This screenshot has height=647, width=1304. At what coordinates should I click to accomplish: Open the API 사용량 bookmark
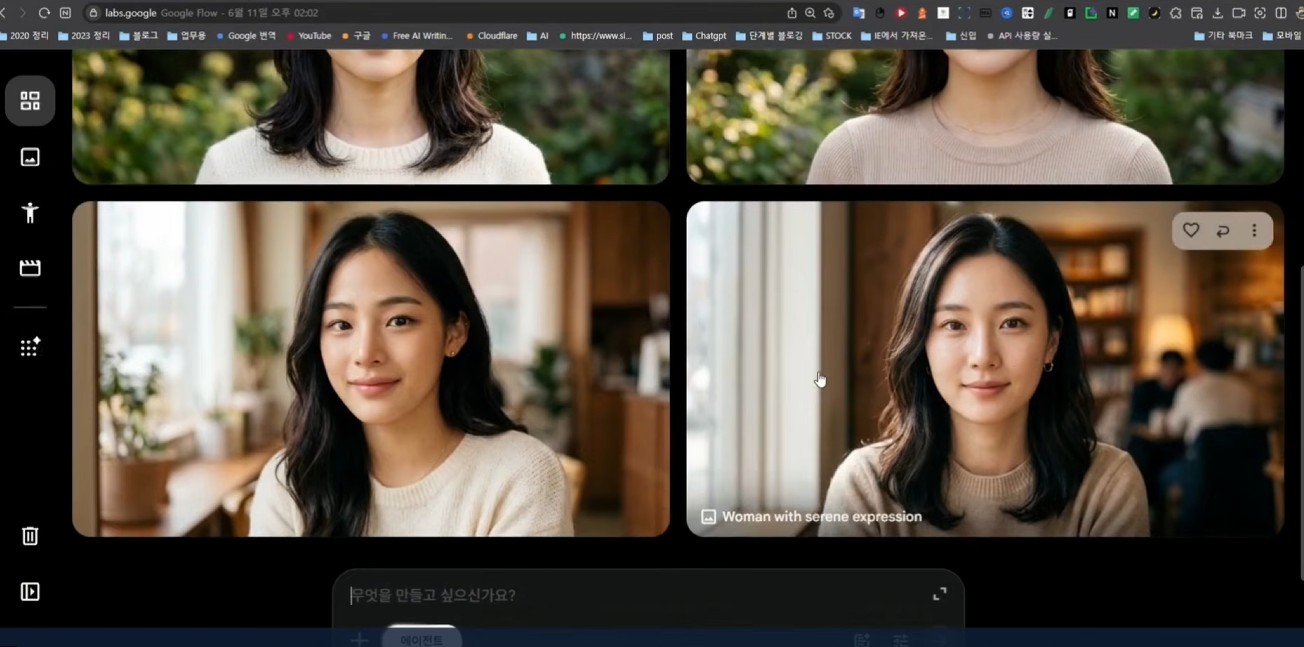pyautogui.click(x=1022, y=36)
